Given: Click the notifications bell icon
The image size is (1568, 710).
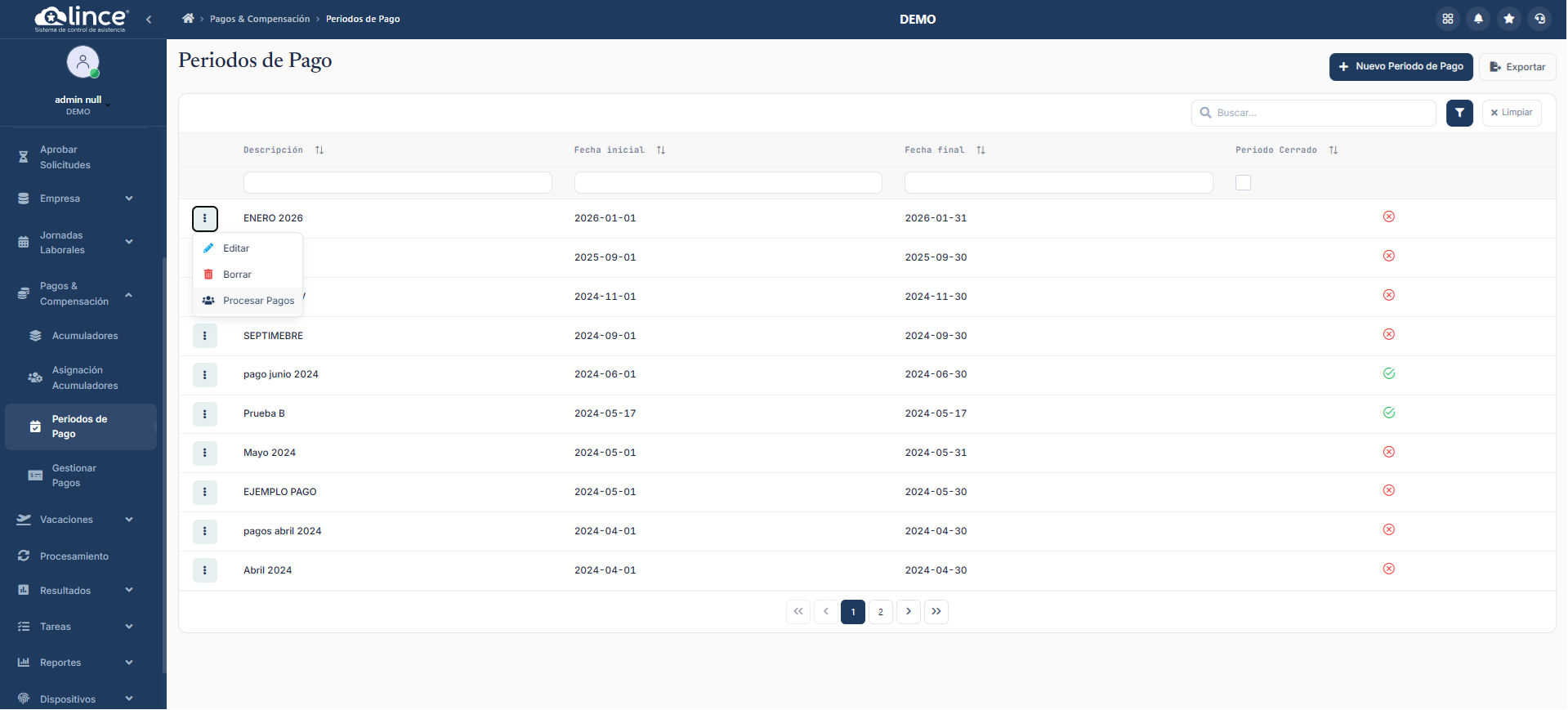Looking at the screenshot, I should [1478, 19].
